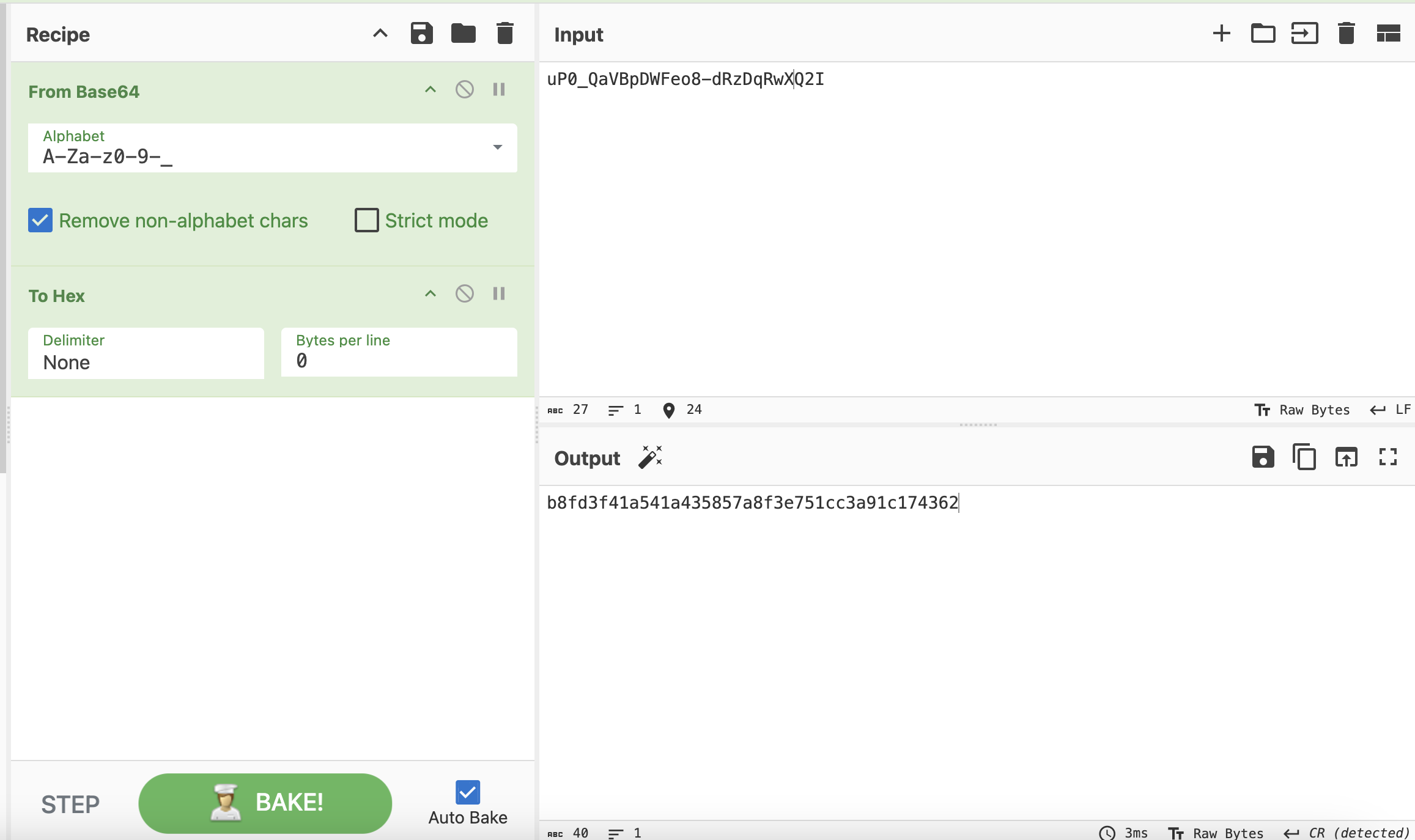Copy raw output to clipboard
This screenshot has width=1415, height=840.
pyautogui.click(x=1304, y=457)
